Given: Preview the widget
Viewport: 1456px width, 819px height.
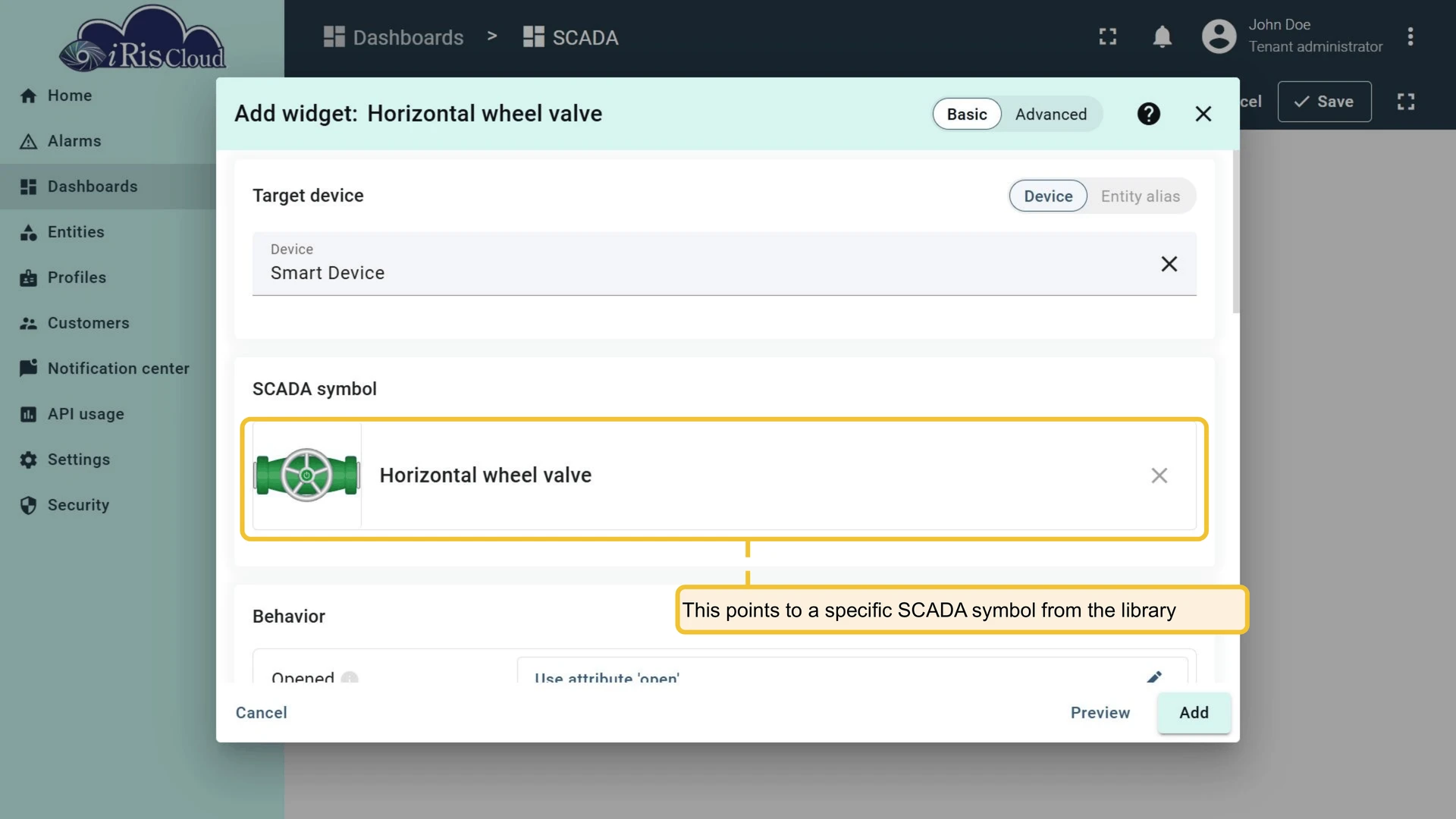Looking at the screenshot, I should [x=1100, y=713].
